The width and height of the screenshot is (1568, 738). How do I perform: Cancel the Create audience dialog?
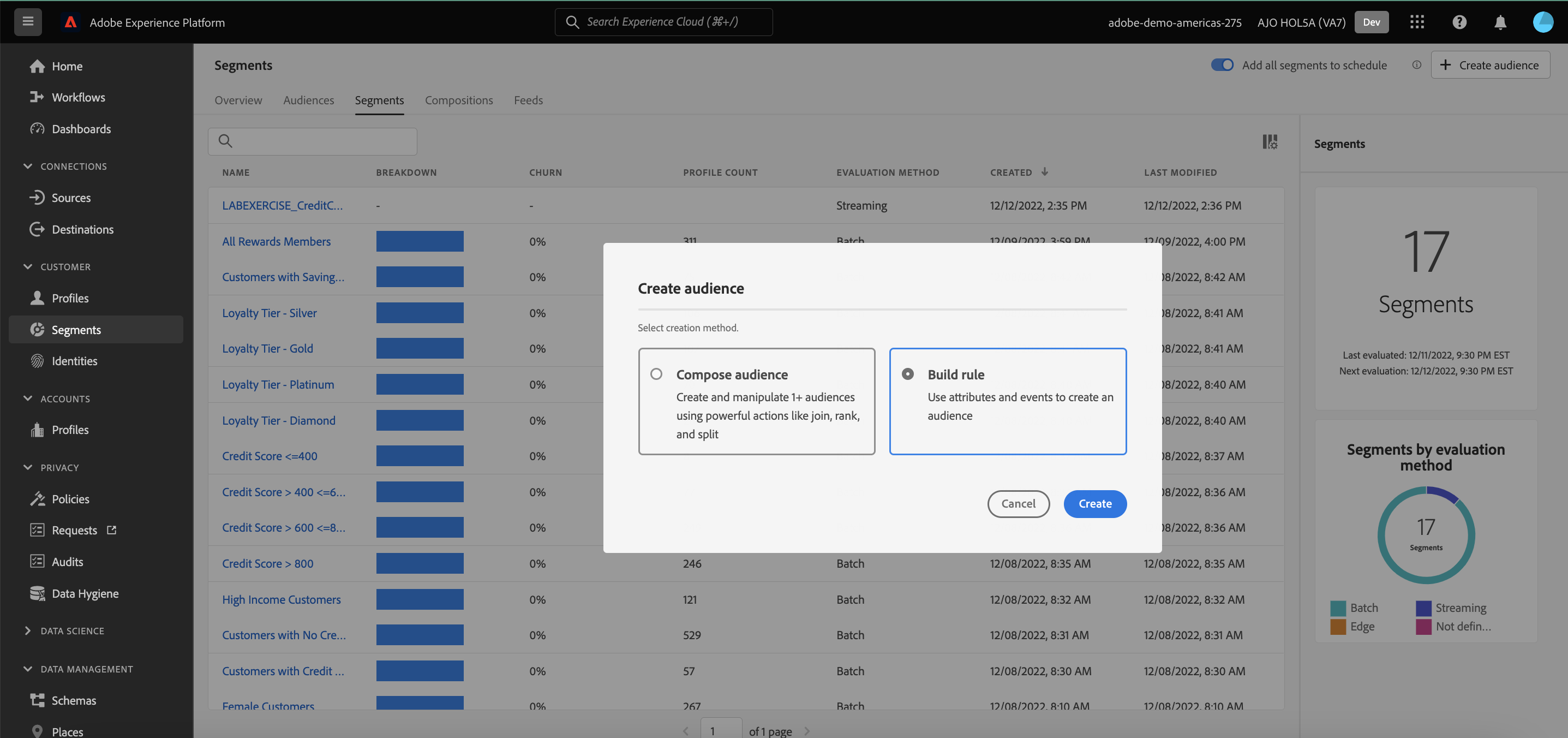tap(1018, 504)
